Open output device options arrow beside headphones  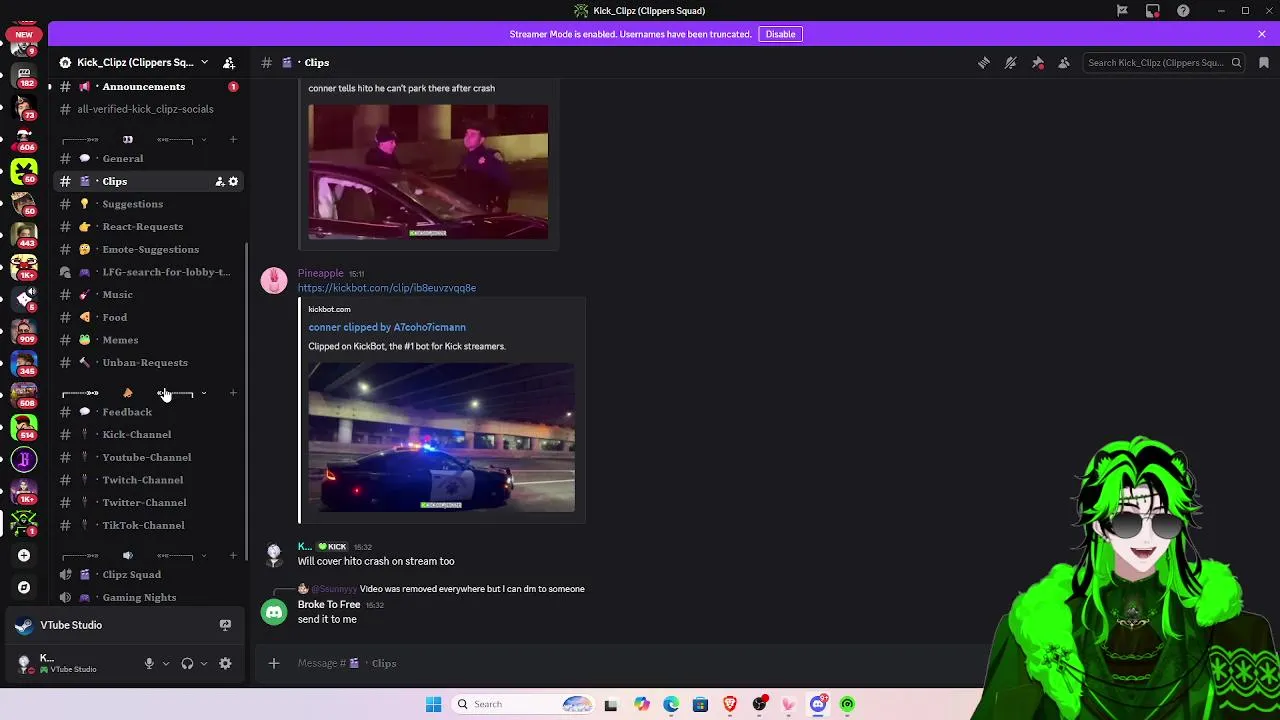point(204,663)
